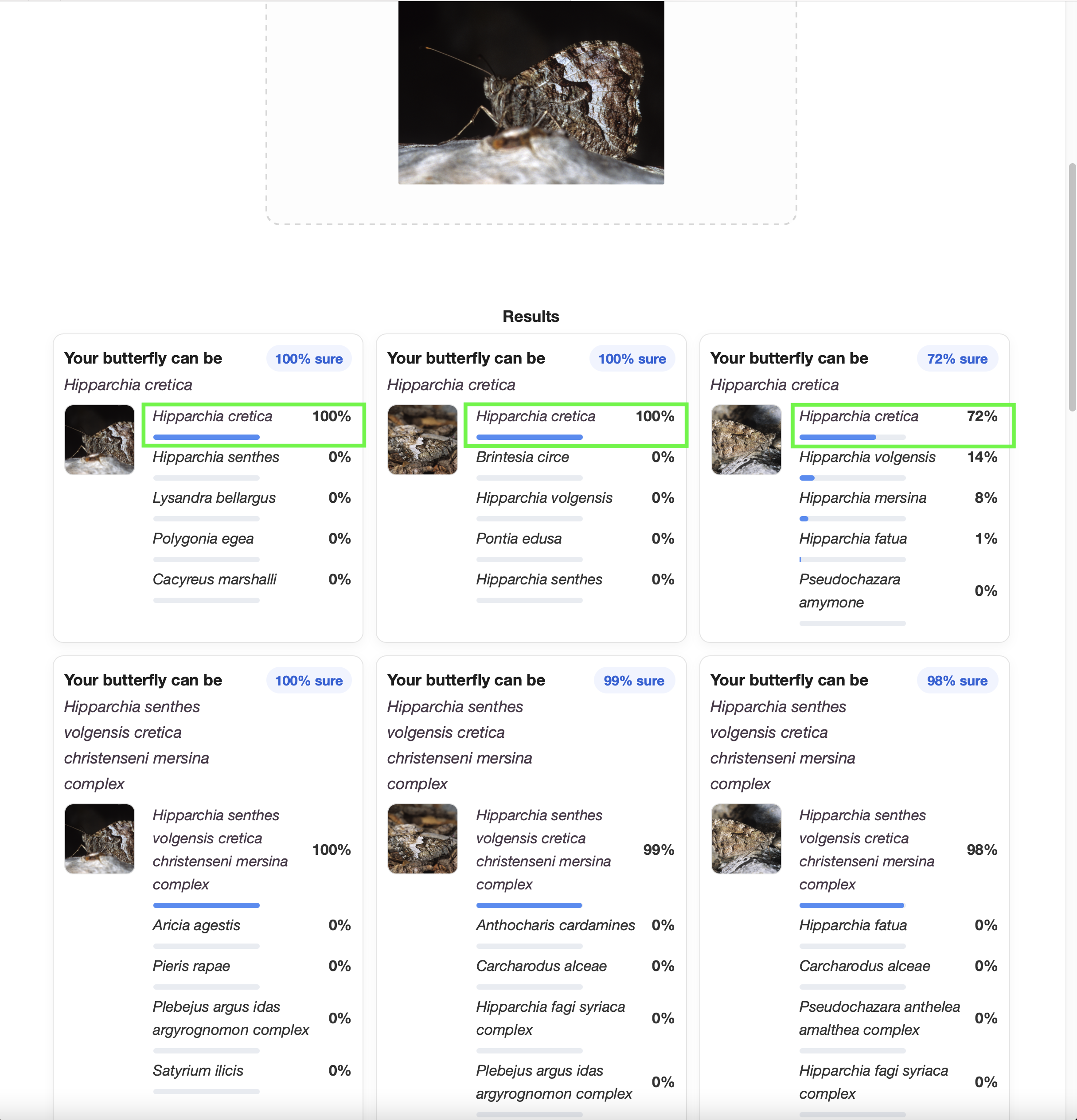Screen dimensions: 1077x1120
Task: Select the Anthocharis cardamines result
Action: (x=555, y=925)
